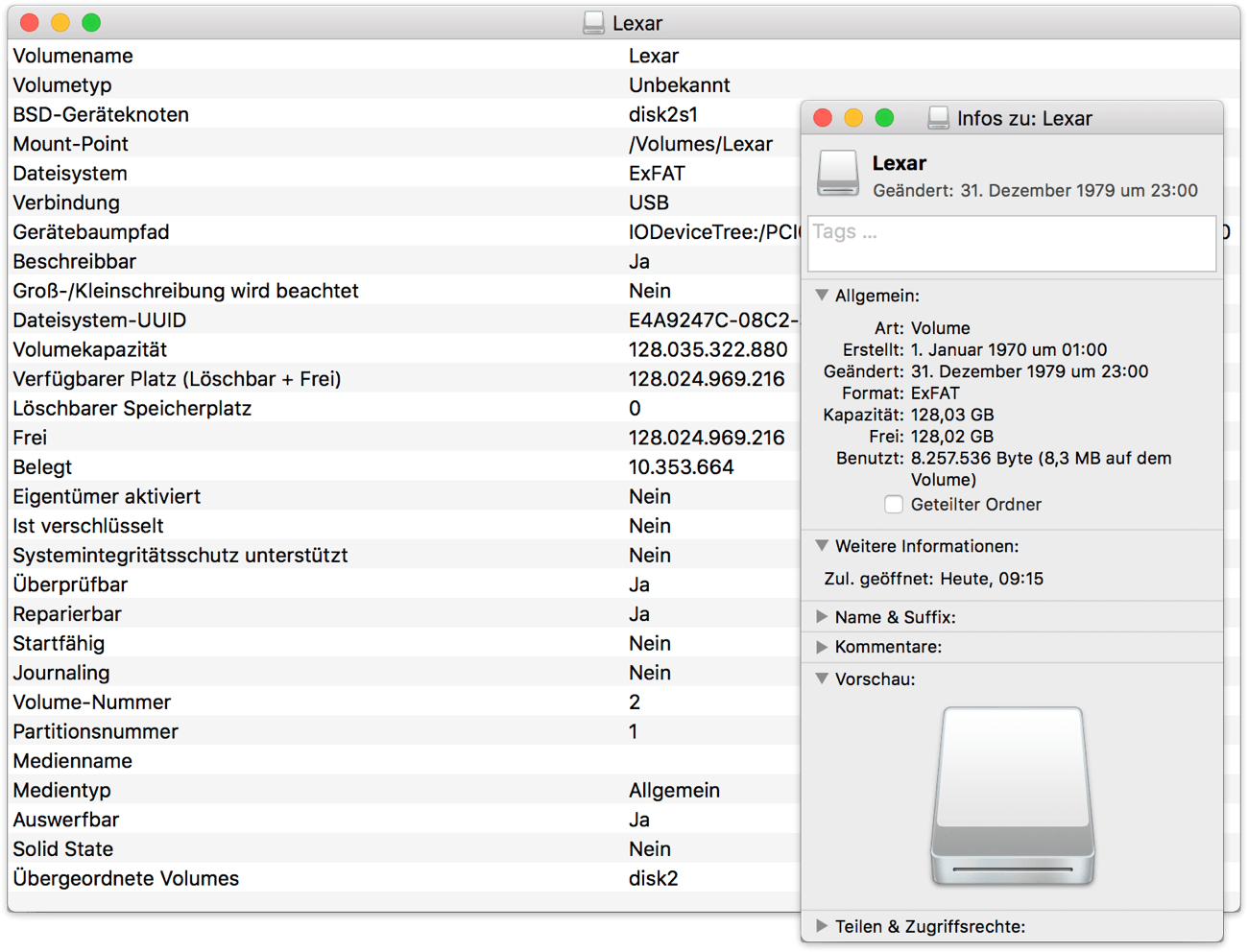
Task: Click the Medienname row label
Action: [x=73, y=761]
